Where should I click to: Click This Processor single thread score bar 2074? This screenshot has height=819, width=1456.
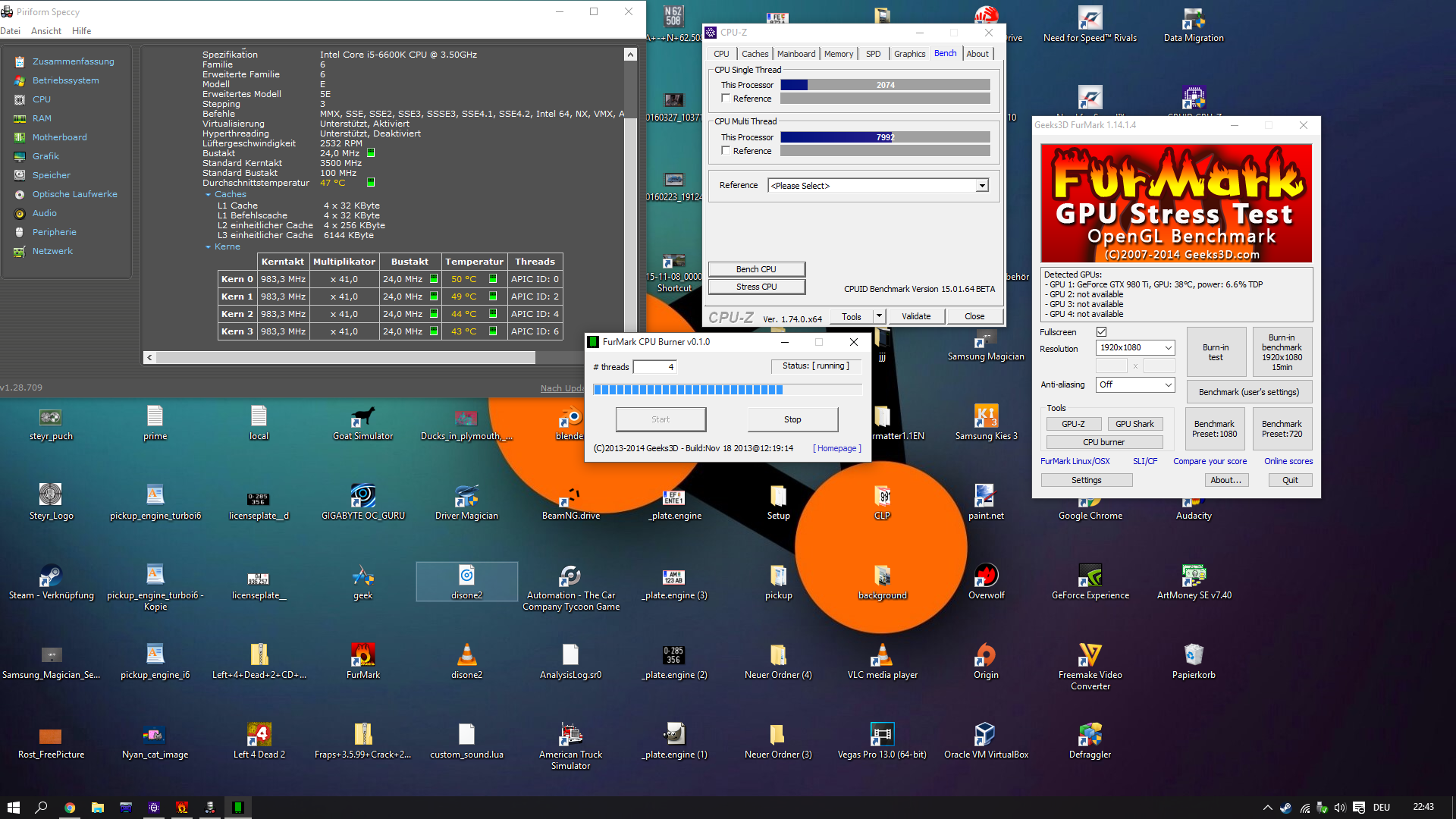885,85
